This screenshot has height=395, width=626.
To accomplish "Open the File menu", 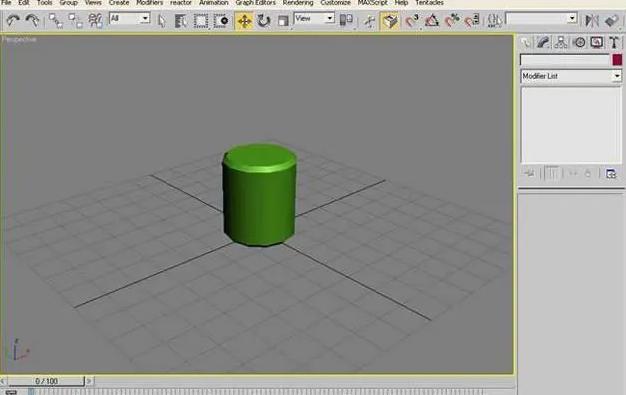I will pyautogui.click(x=6, y=3).
